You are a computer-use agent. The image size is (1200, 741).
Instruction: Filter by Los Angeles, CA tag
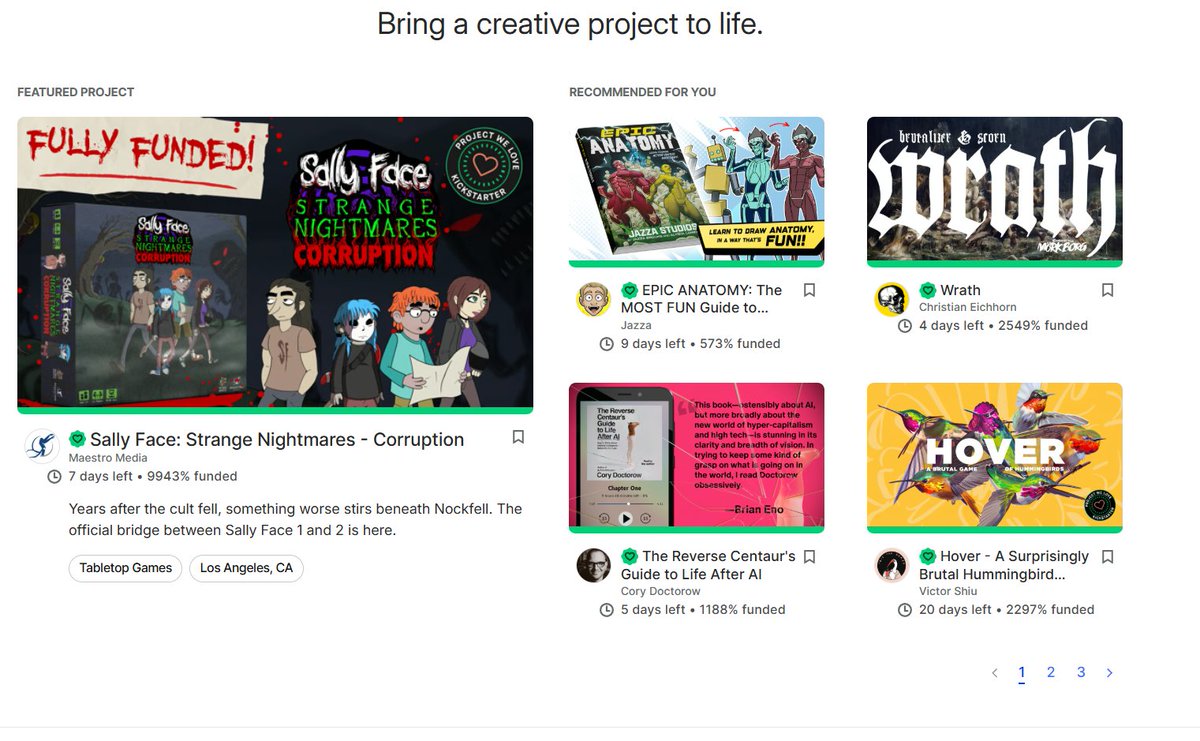pyautogui.click(x=246, y=568)
